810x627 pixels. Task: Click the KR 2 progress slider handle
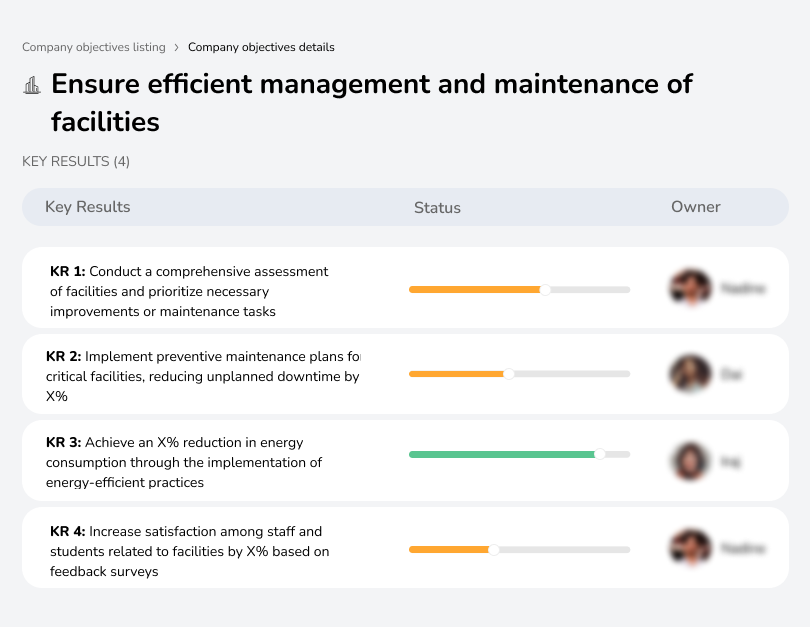tap(509, 374)
